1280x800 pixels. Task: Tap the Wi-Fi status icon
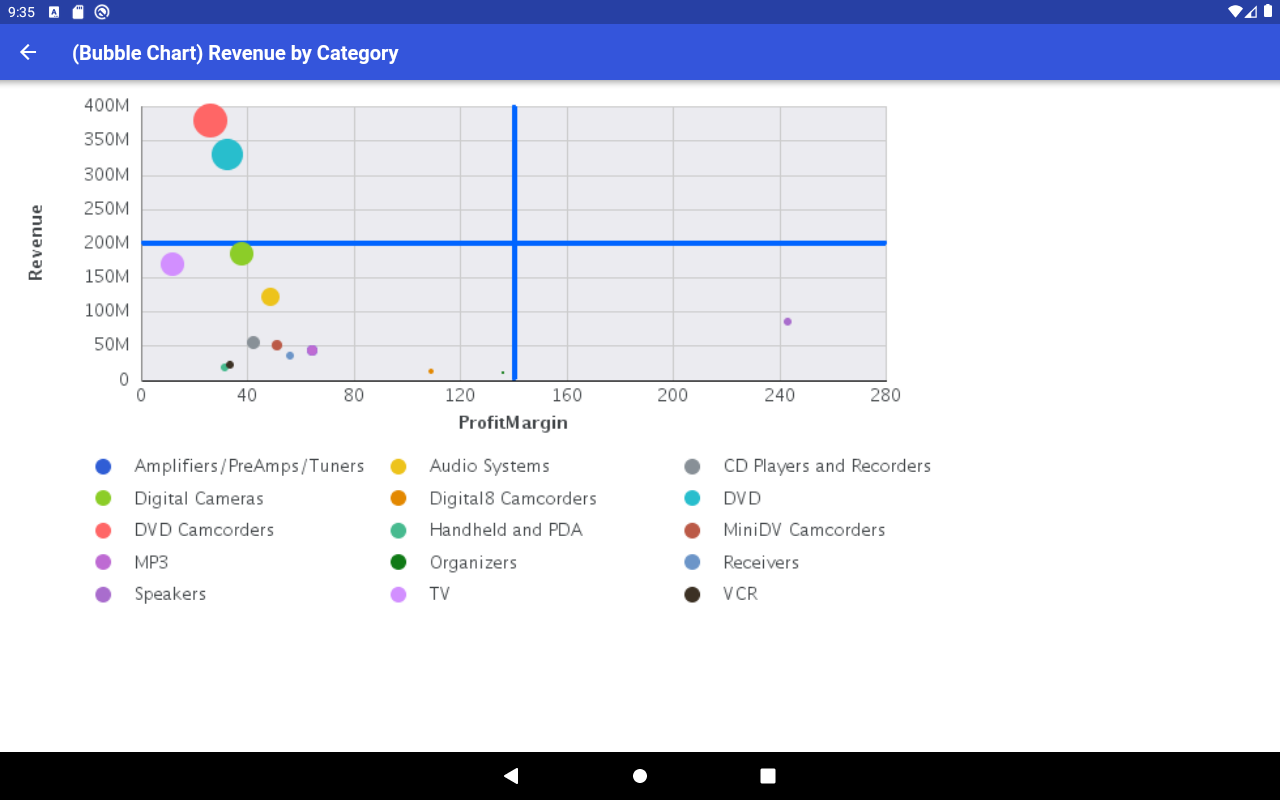tap(1235, 12)
